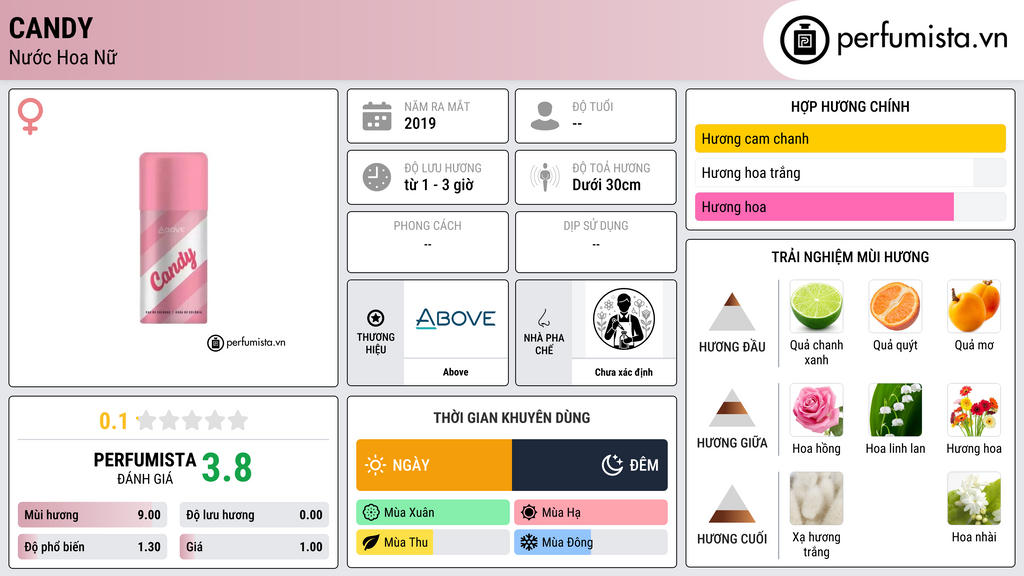Viewport: 1024px width, 576px height.
Task: Click the calendar icon beside Năm ra mắt
Action: [377, 116]
